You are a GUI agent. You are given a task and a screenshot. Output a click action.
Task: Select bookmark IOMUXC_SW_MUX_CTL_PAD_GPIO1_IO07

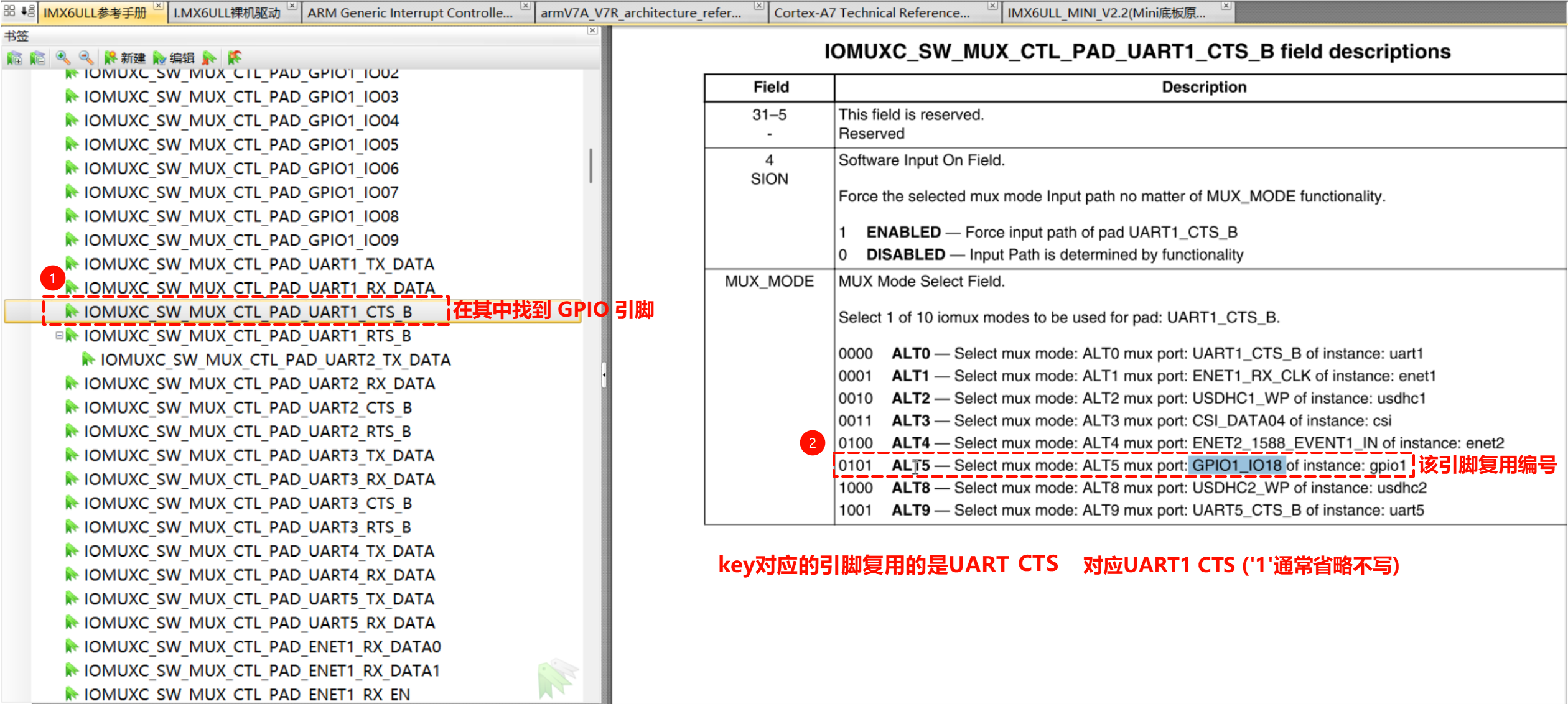point(241,193)
